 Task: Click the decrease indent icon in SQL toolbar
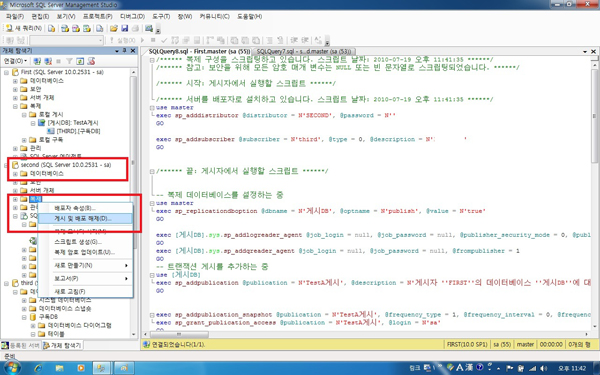click(x=294, y=40)
